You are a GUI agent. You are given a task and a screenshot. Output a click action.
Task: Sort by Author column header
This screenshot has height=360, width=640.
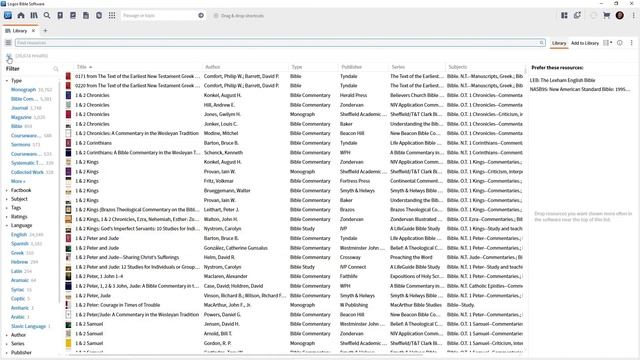[213, 67]
